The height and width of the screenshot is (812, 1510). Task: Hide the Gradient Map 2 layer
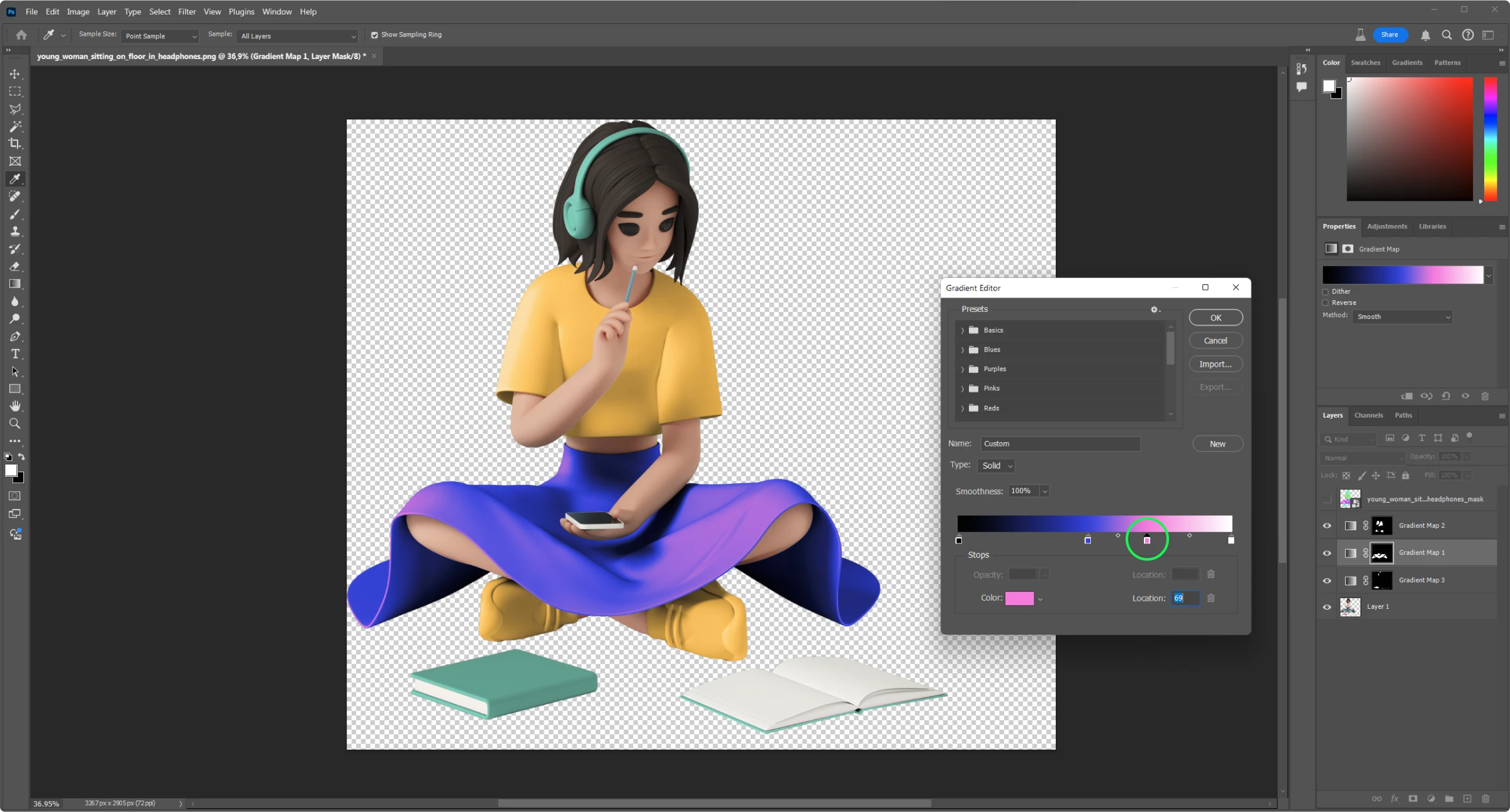pos(1327,526)
